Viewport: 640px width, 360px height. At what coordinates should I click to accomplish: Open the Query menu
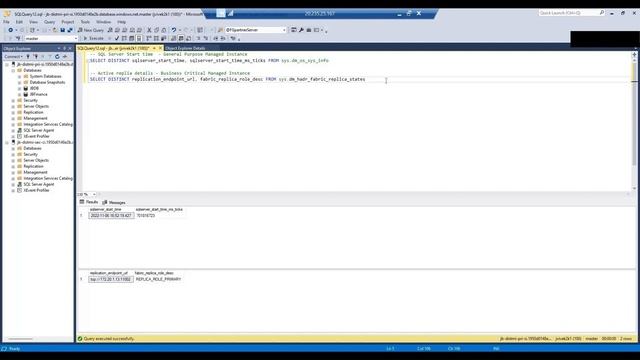coord(49,22)
